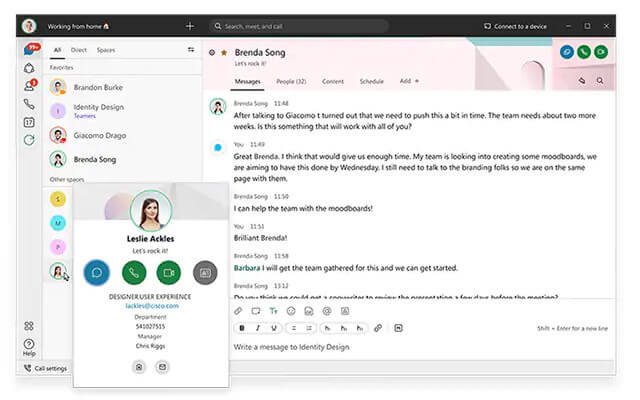Video call Leslie Ackles from the contact card

(169, 272)
